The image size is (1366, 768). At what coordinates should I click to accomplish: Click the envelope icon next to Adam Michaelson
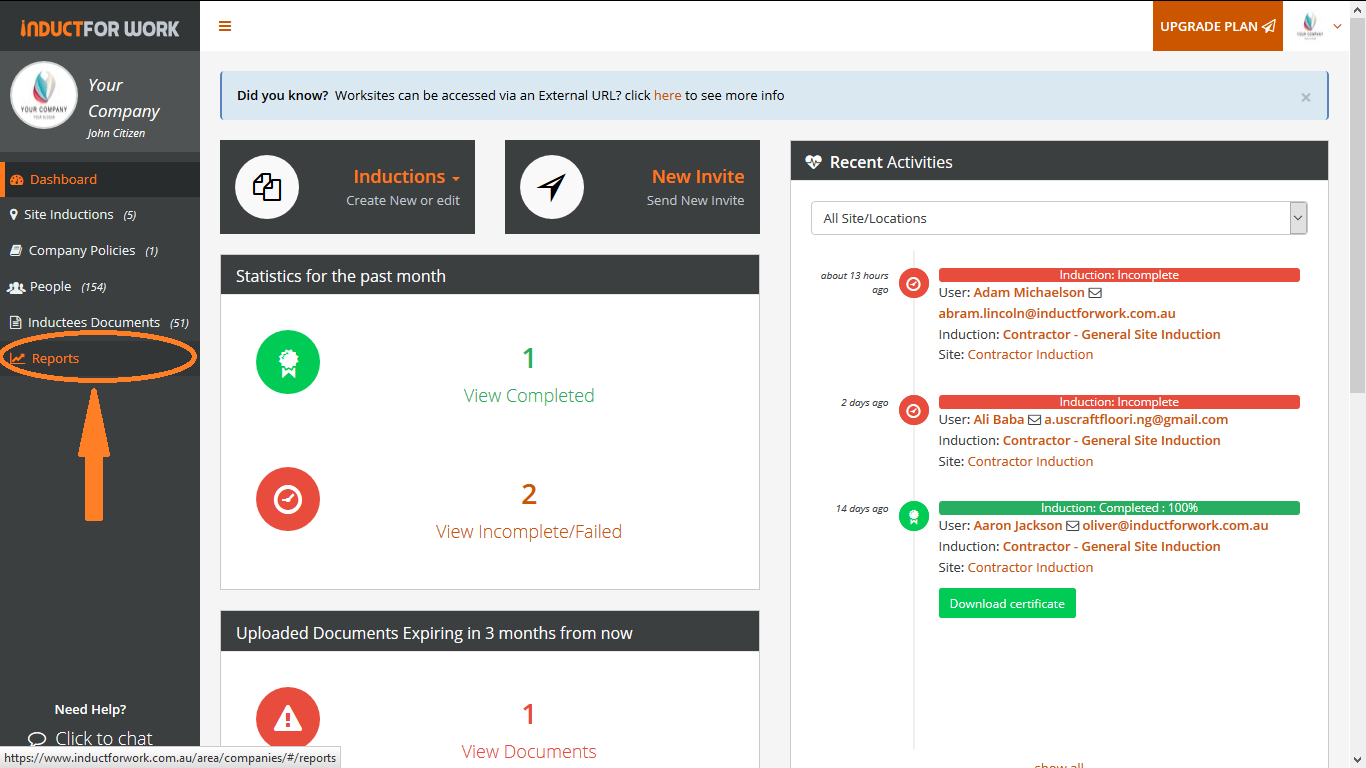pyautogui.click(x=1095, y=293)
